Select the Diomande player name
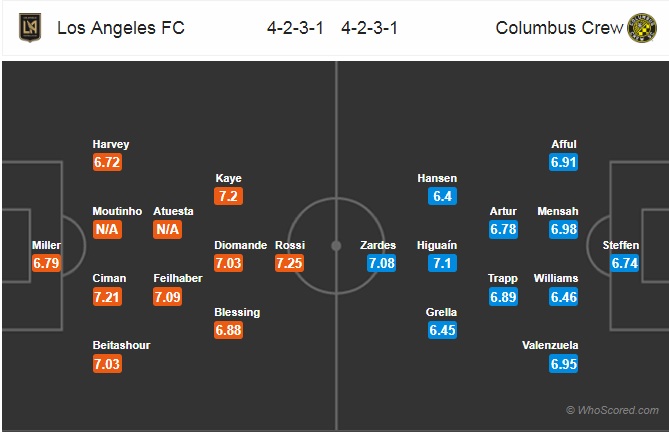 [x=241, y=245]
